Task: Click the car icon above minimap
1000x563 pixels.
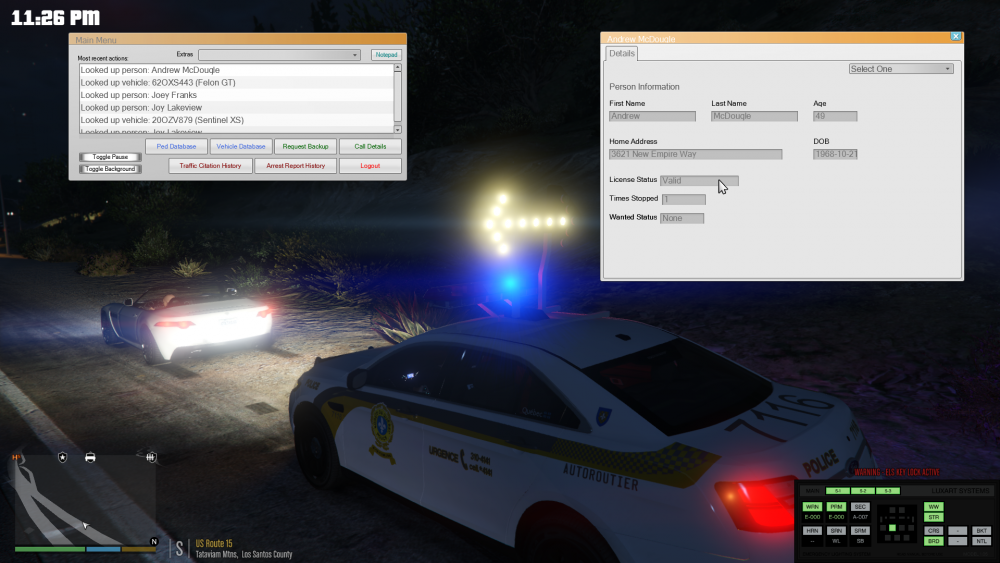Action: 90,457
